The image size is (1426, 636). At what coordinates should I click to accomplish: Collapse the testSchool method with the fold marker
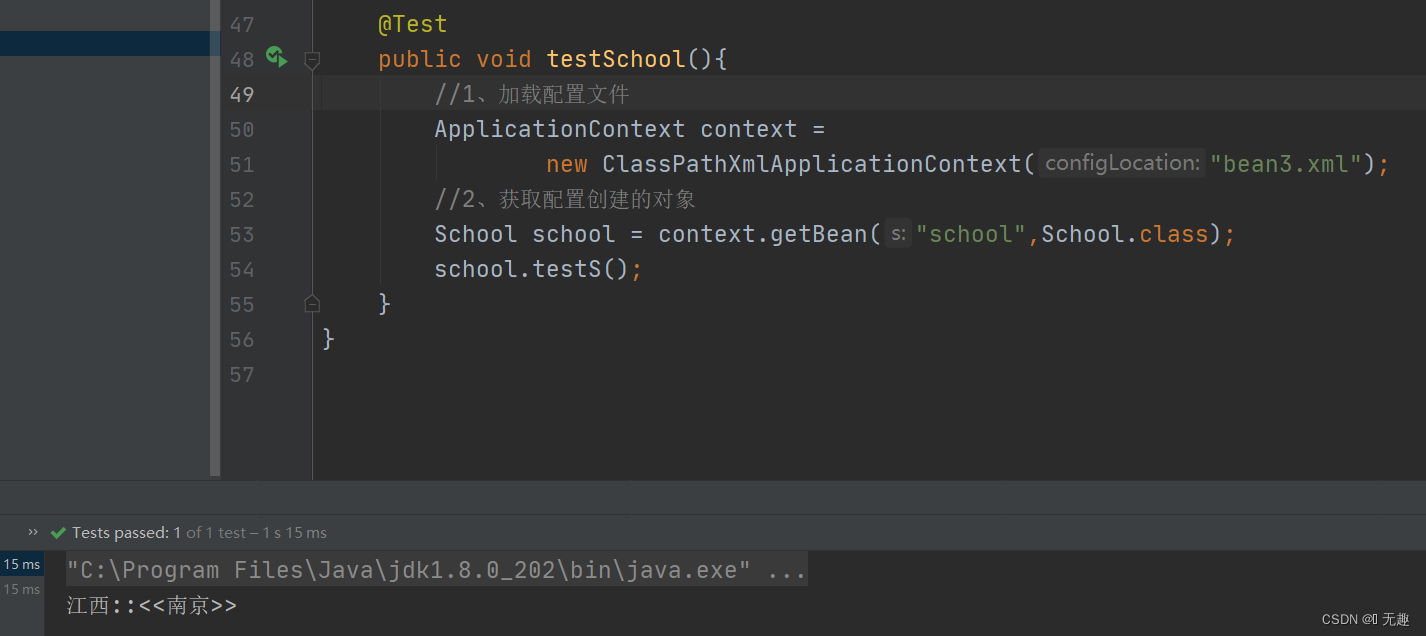(311, 61)
